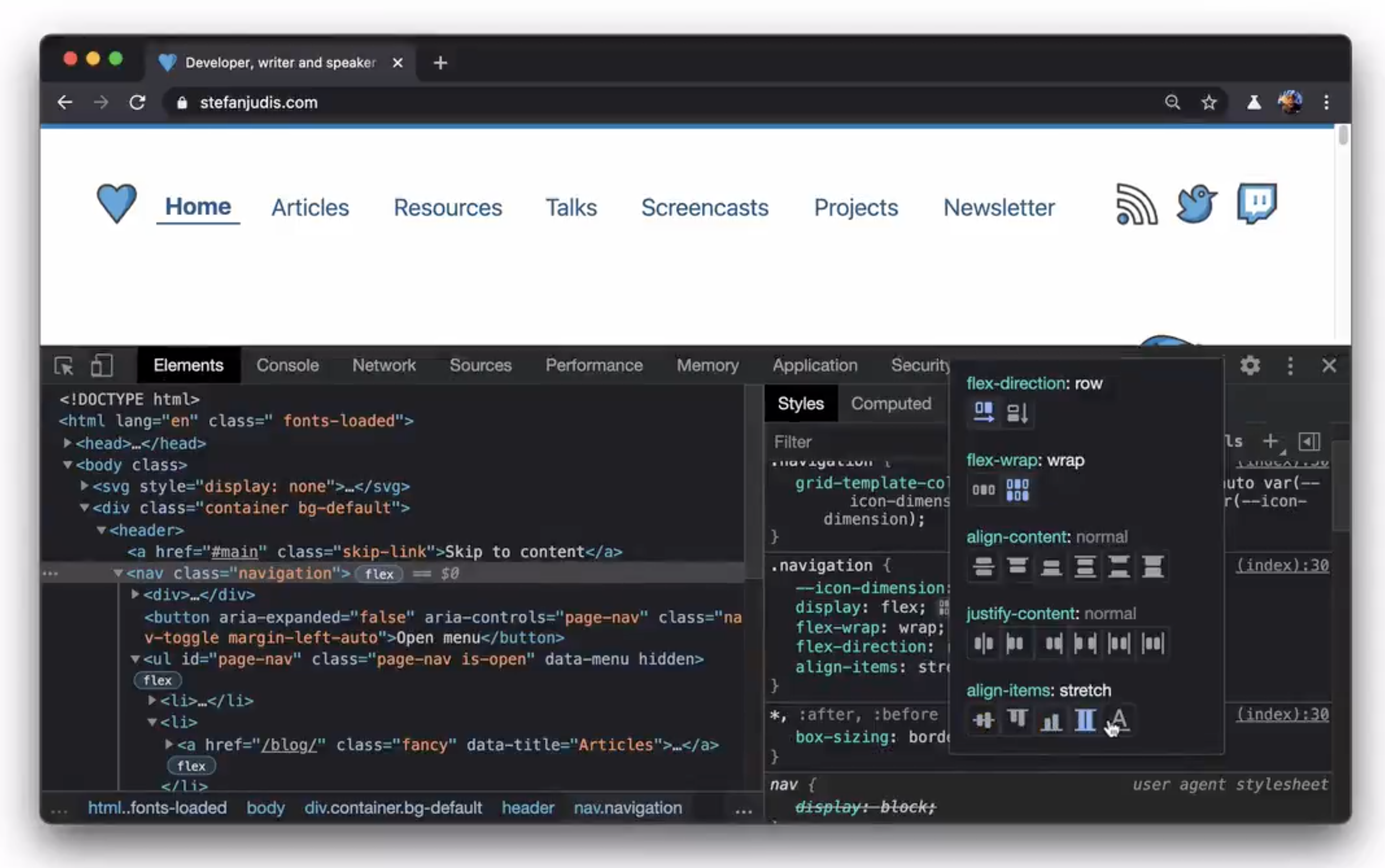Focus the Styles Filter input
This screenshot has height=868, width=1385.
point(855,442)
